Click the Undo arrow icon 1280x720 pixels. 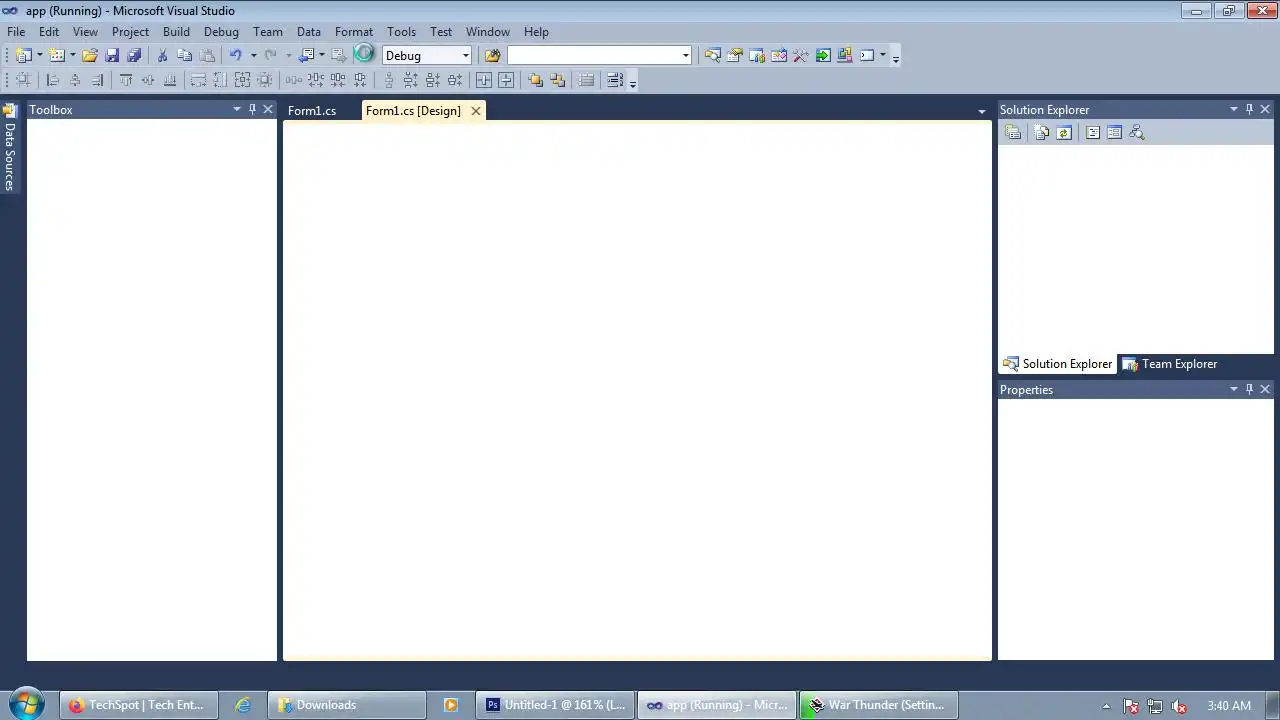(x=235, y=56)
